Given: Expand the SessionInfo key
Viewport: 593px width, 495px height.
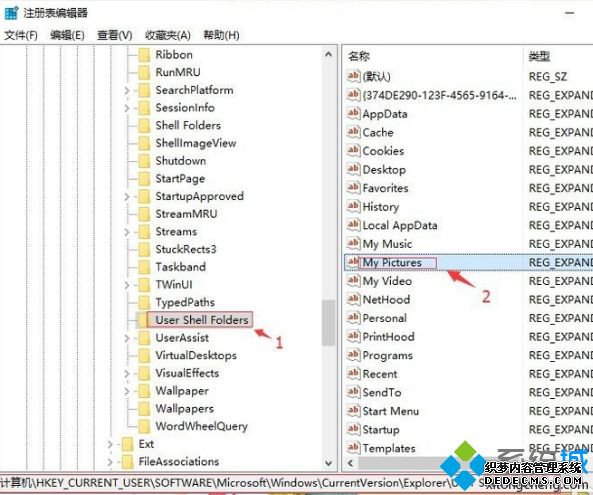Looking at the screenshot, I should pos(127,108).
